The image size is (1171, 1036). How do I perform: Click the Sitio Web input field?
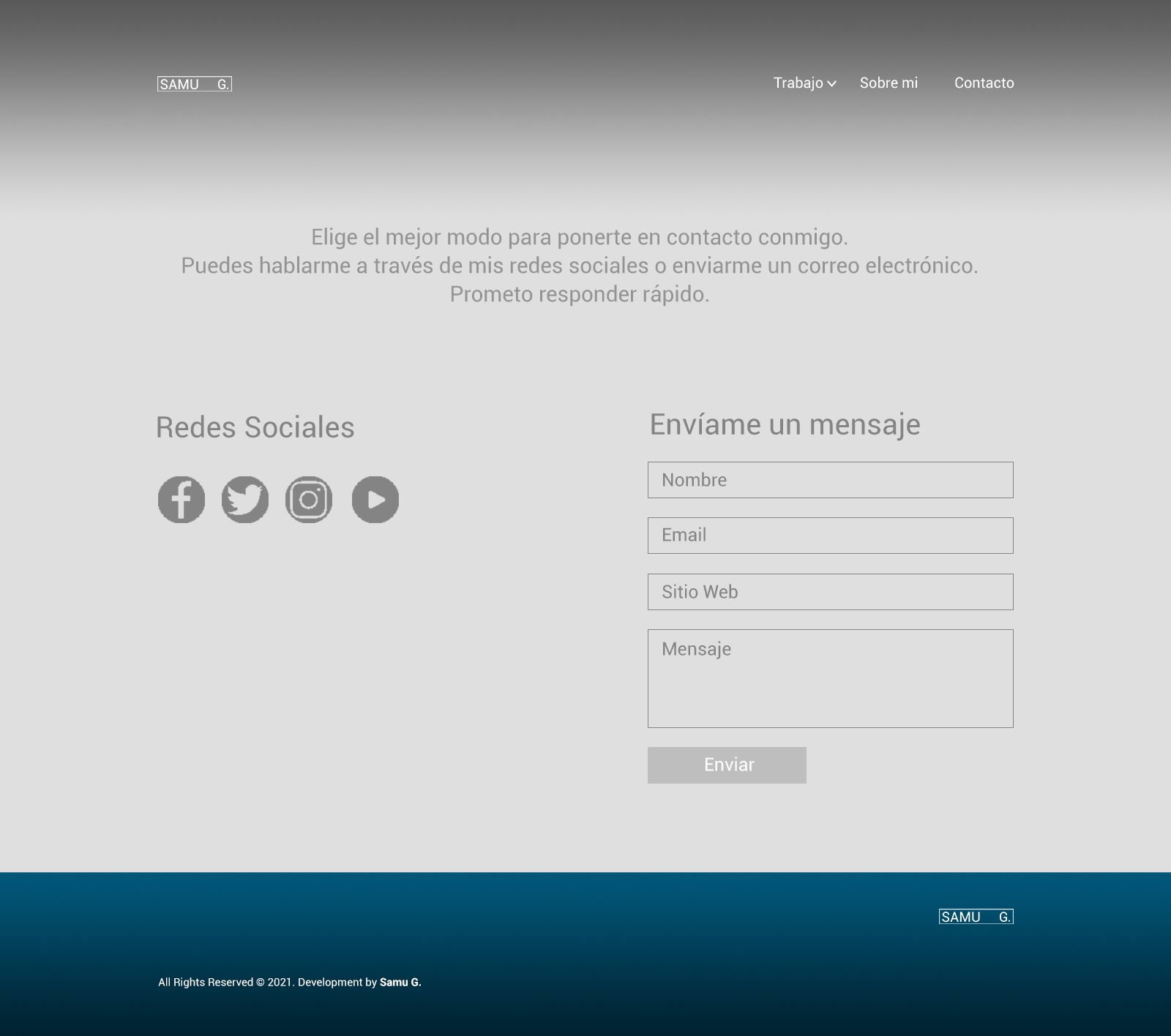click(831, 592)
